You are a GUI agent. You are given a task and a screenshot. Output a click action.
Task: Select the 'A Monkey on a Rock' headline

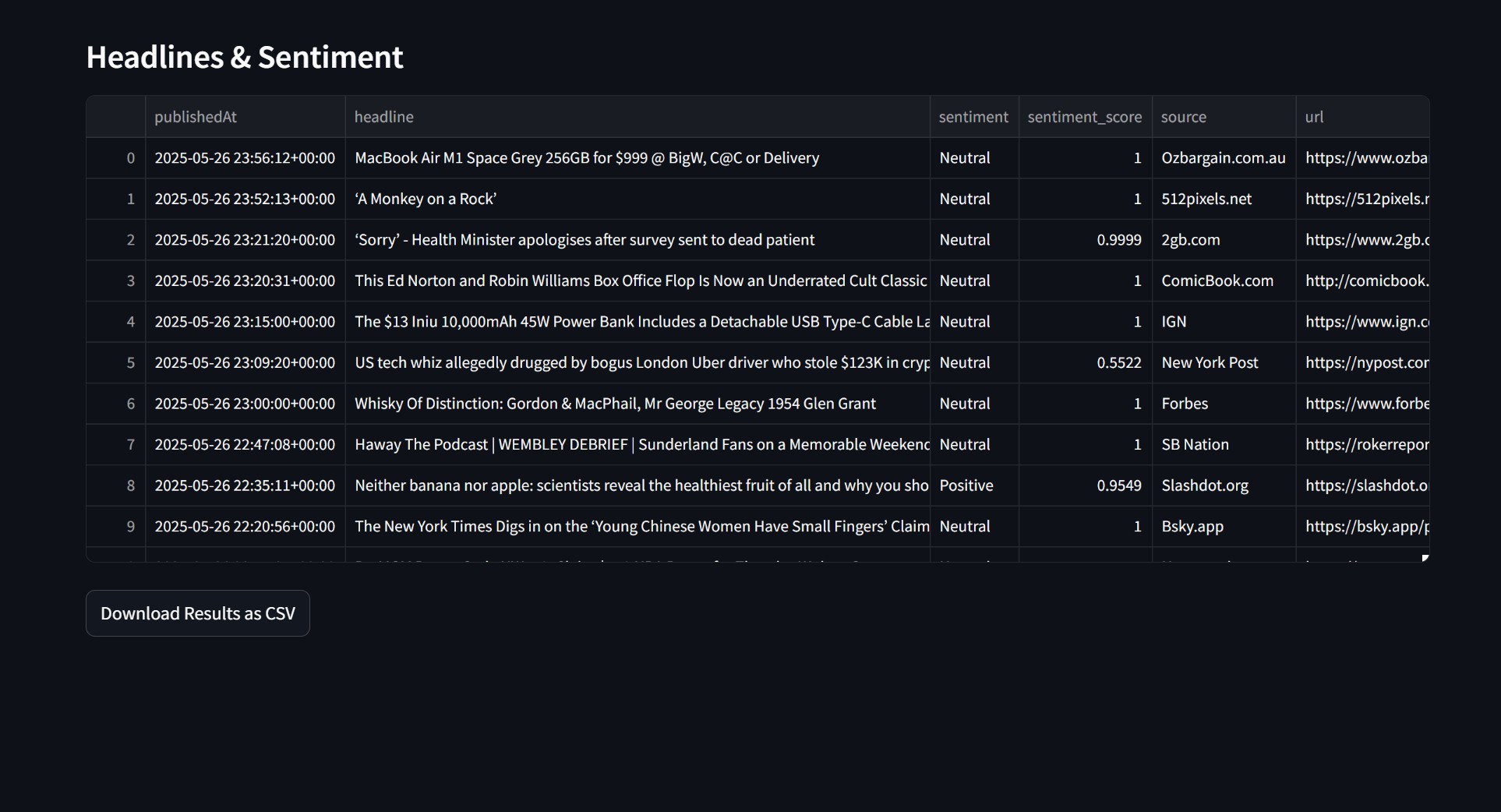click(x=637, y=199)
